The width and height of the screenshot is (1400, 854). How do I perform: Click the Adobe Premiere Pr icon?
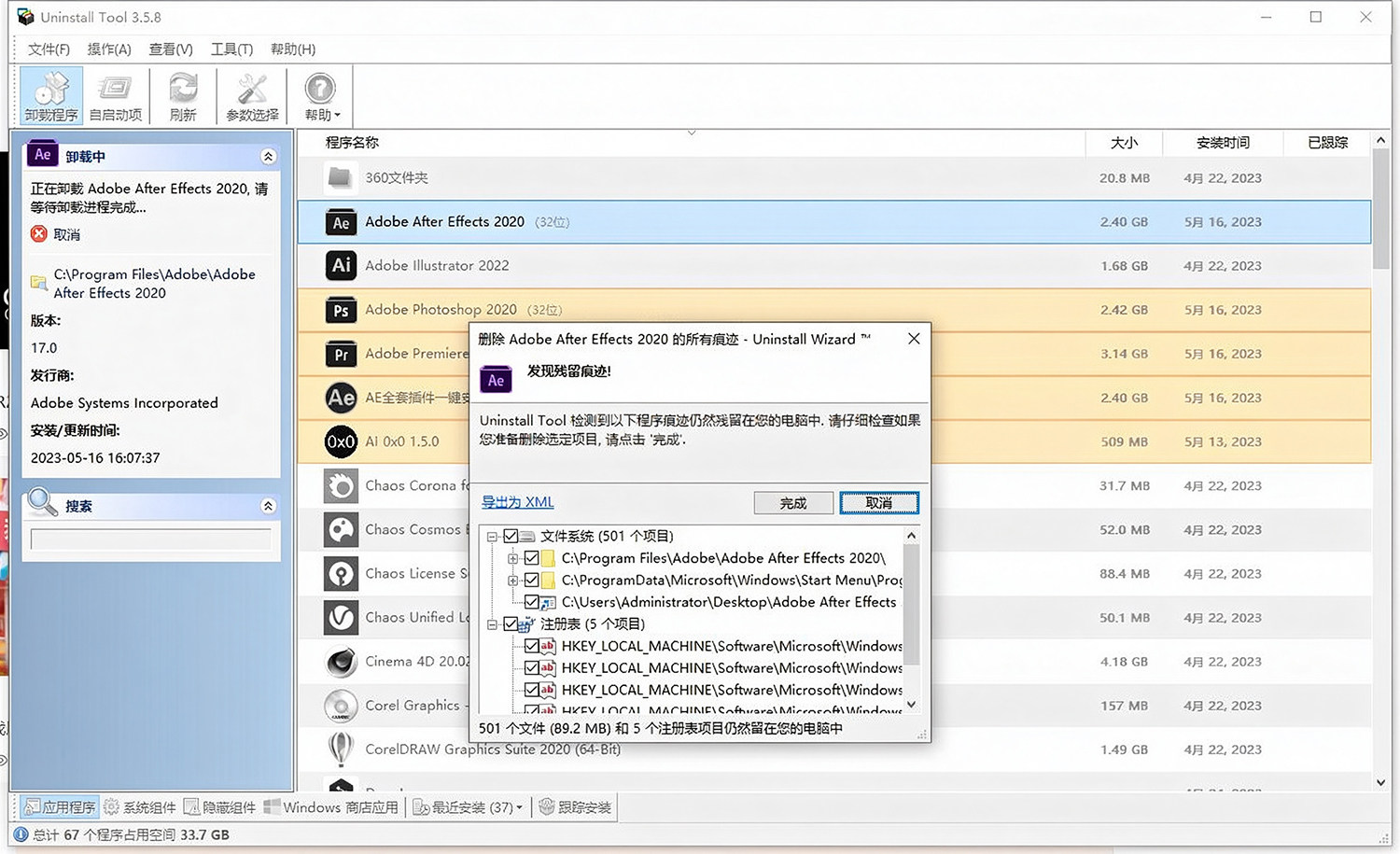pyautogui.click(x=342, y=354)
